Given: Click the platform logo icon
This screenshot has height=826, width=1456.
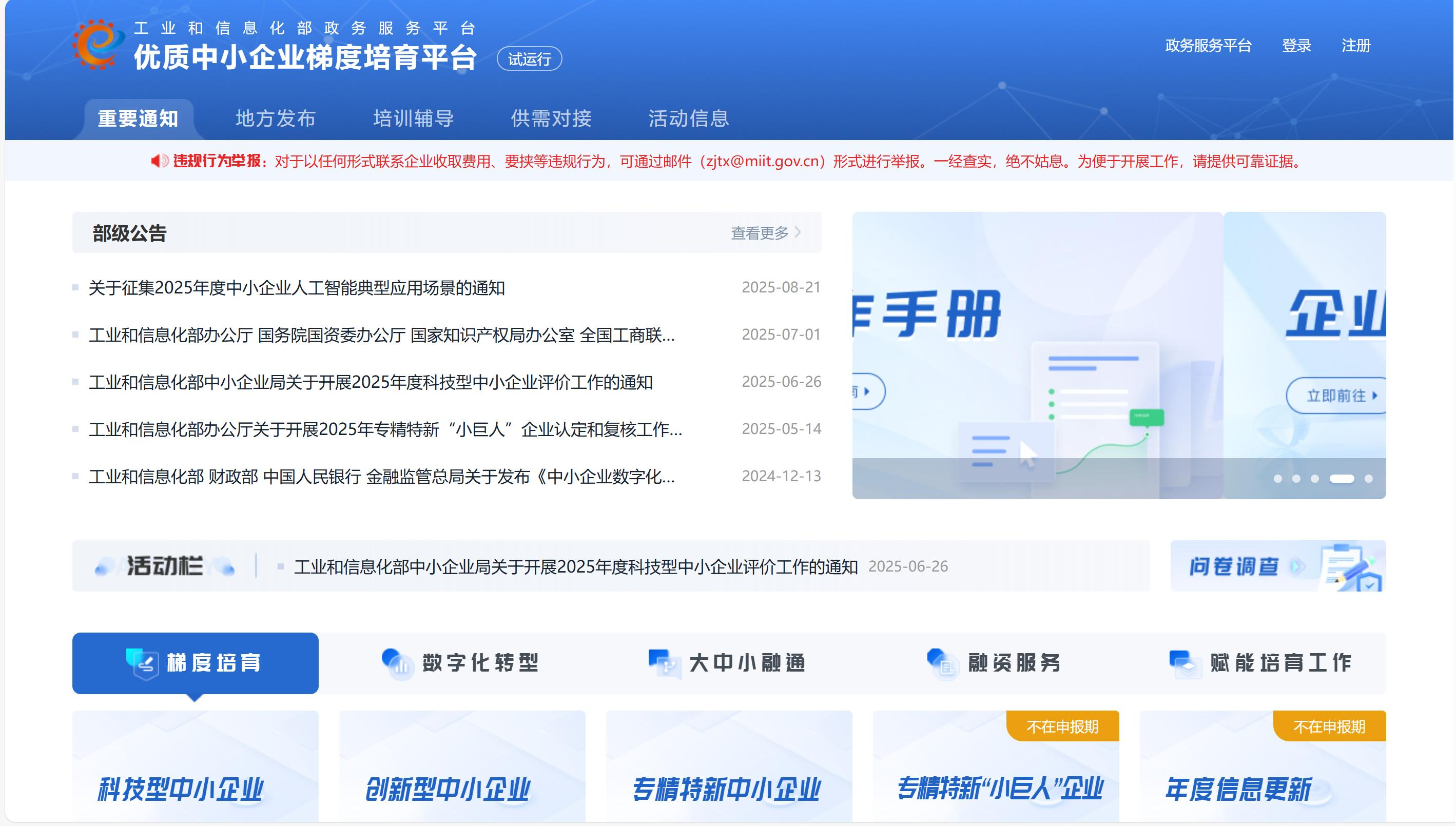Looking at the screenshot, I should (98, 44).
